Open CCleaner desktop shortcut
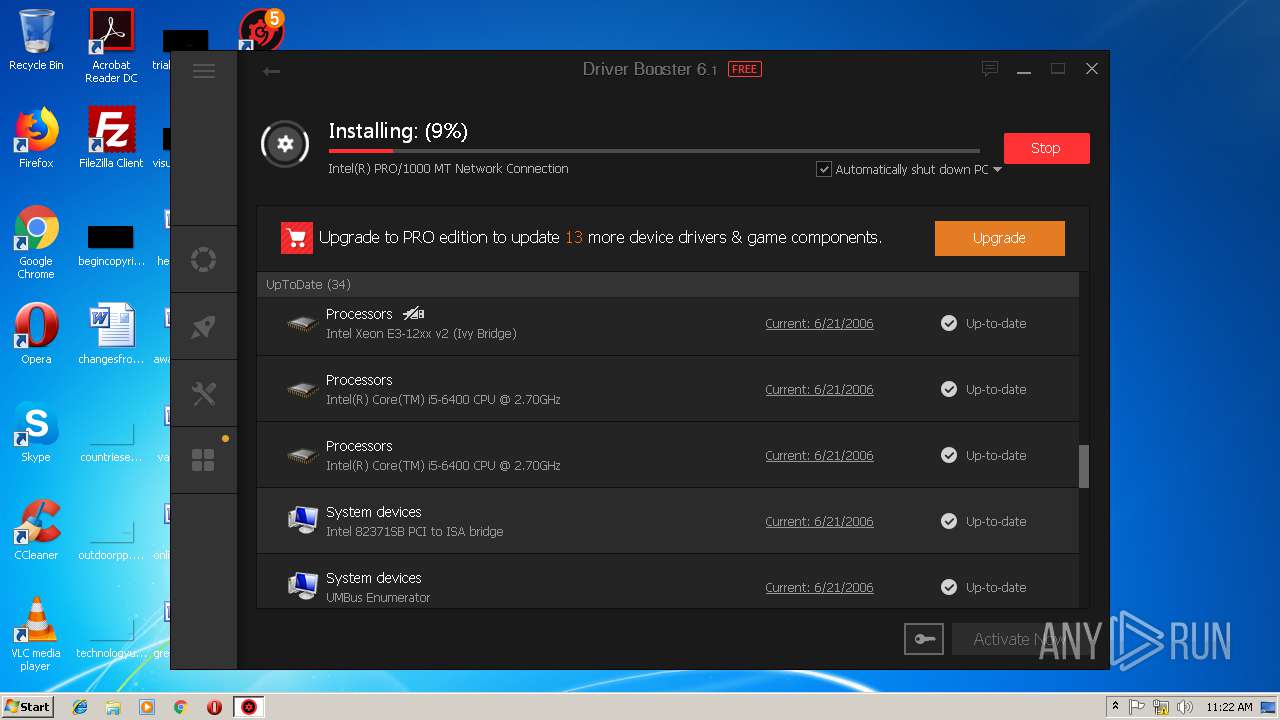1280x720 pixels. (36, 530)
